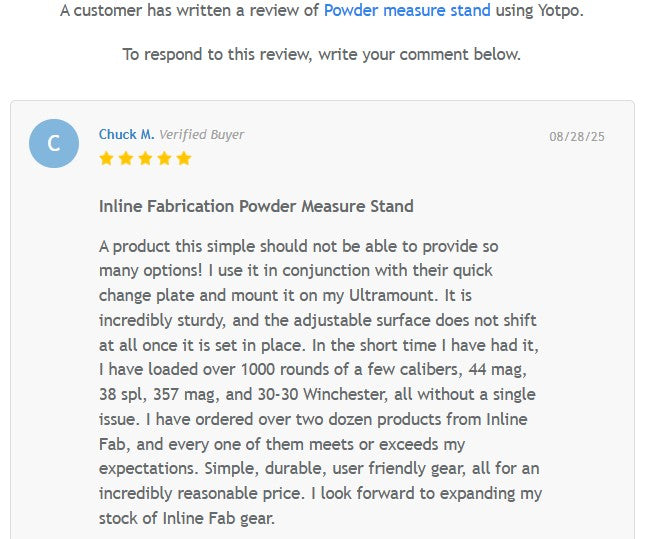Click the second review star
645x539 pixels.
pos(125,158)
